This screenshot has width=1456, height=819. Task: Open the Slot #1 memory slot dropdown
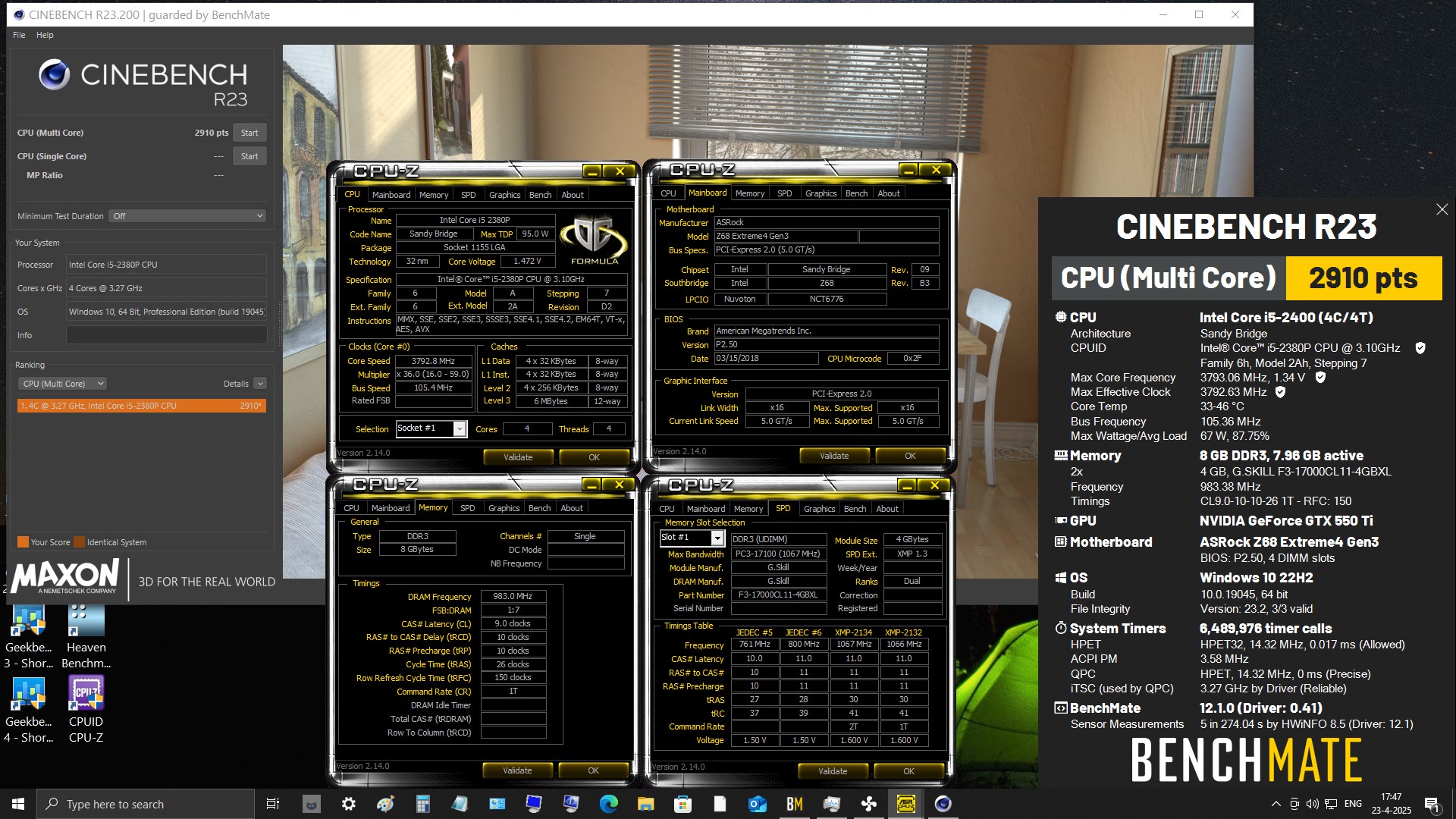[x=692, y=538]
